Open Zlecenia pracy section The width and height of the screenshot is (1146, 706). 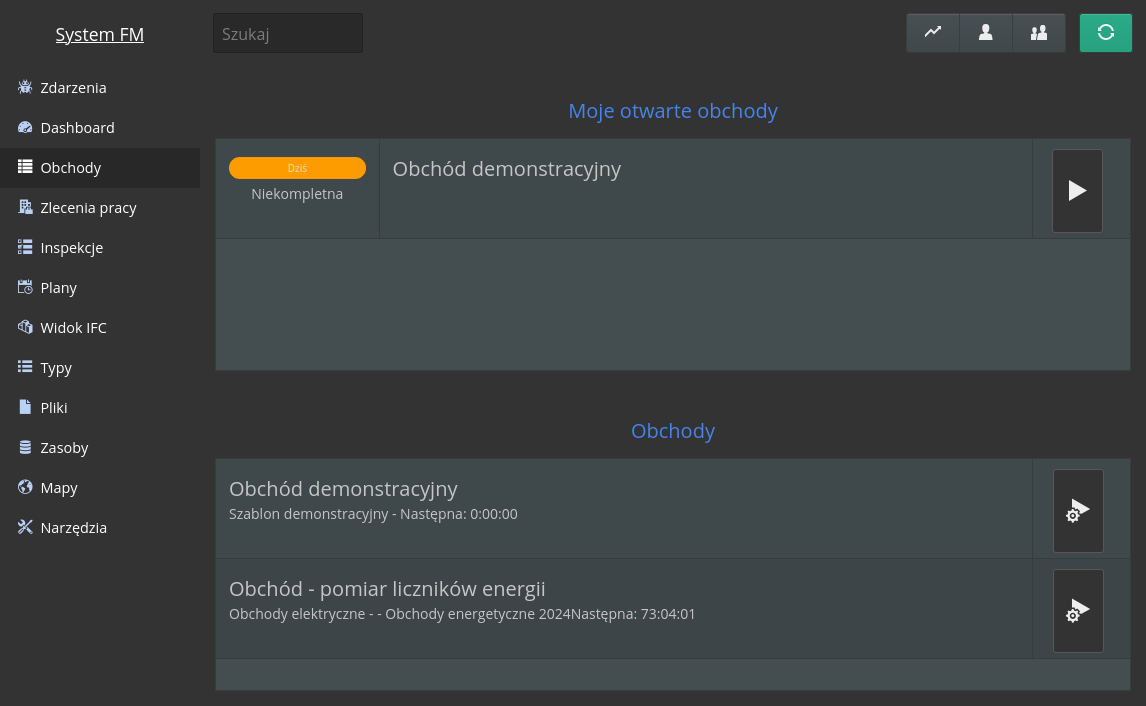pyautogui.click(x=88, y=208)
